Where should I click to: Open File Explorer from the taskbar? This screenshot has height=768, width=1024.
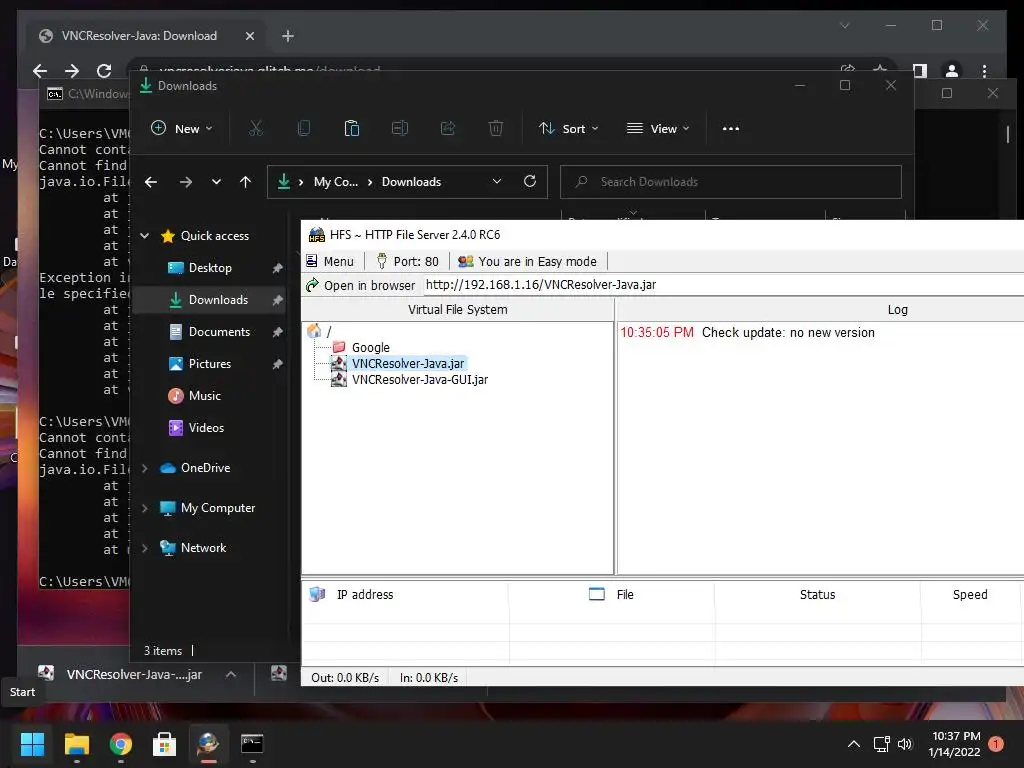76,744
